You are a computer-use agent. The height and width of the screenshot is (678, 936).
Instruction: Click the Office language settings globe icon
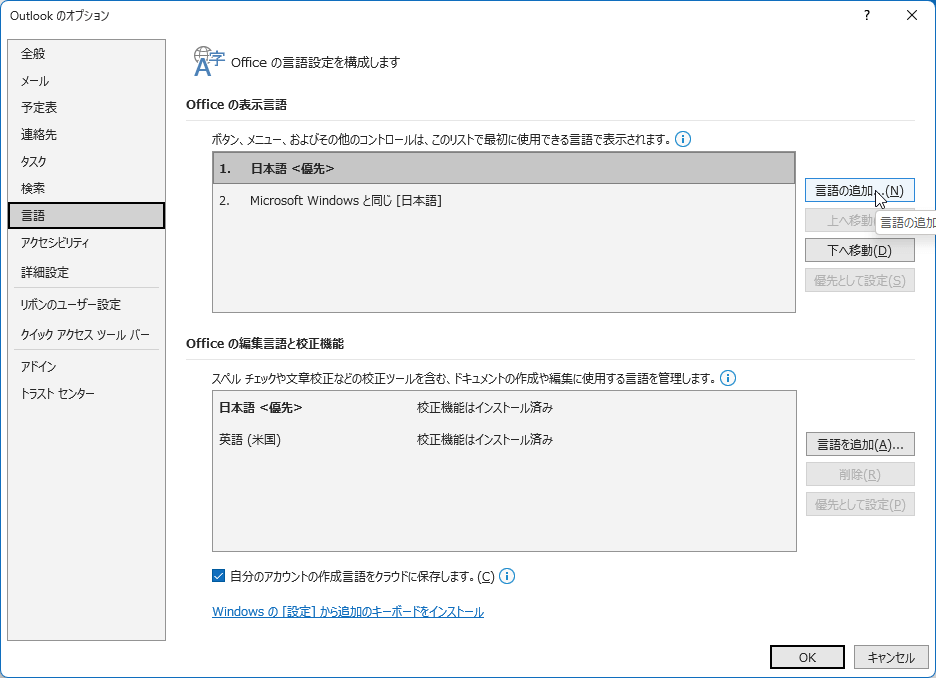tap(208, 61)
